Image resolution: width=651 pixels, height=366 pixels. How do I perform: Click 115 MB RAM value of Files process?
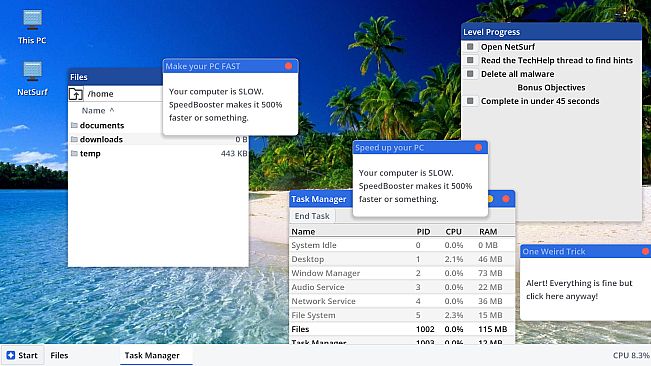(493, 329)
